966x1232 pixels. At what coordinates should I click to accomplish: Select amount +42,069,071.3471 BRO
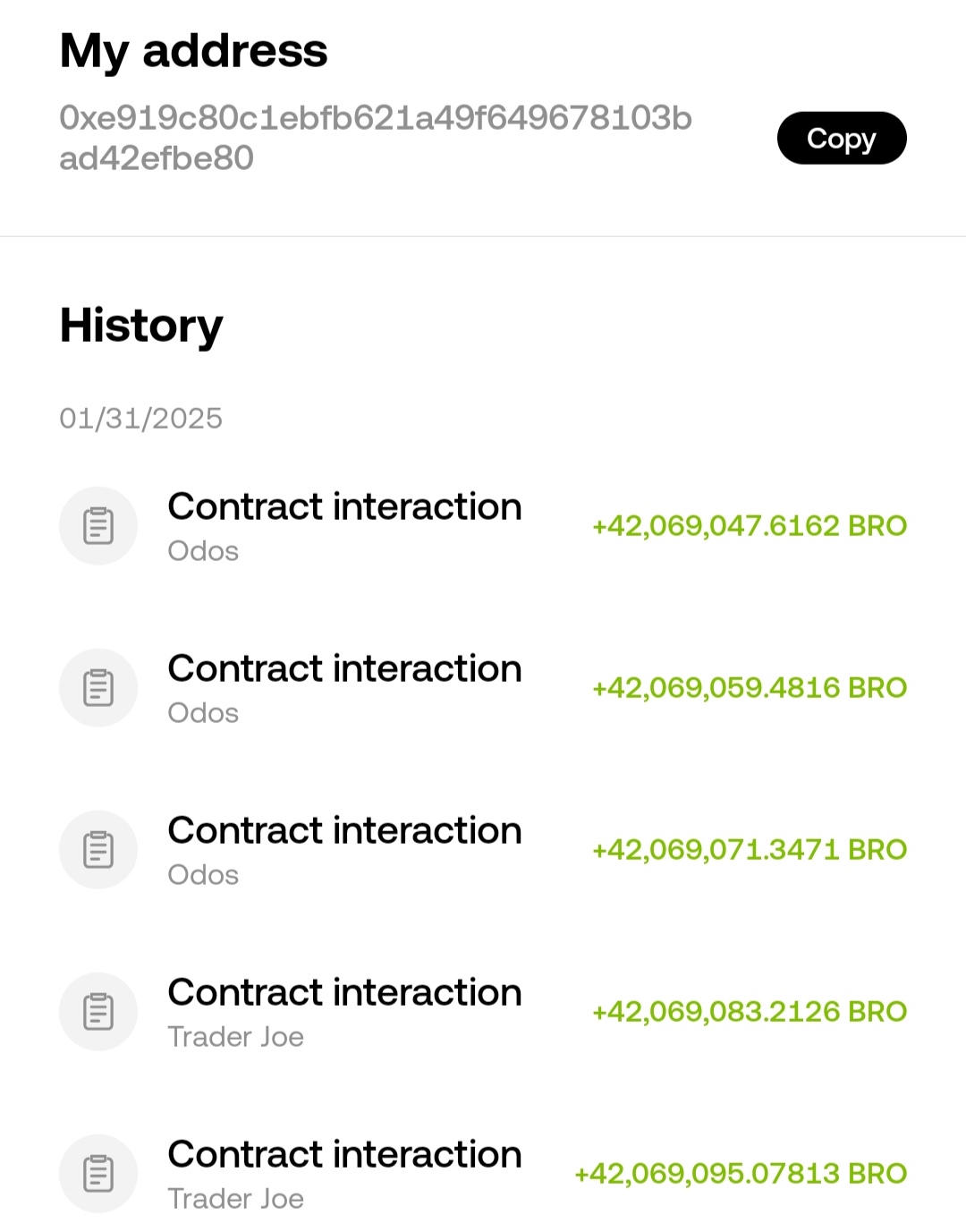pyautogui.click(x=750, y=850)
